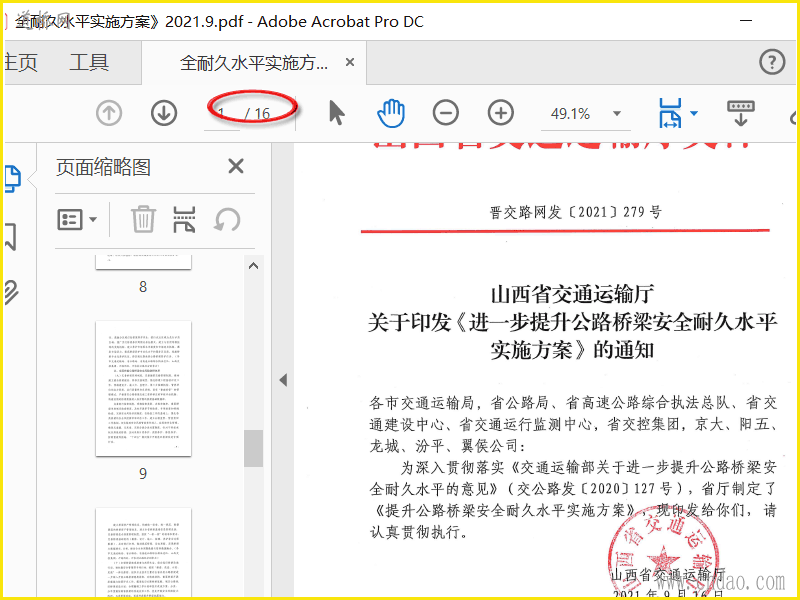Go to previous page with up arrow
The image size is (800, 600).
109,113
